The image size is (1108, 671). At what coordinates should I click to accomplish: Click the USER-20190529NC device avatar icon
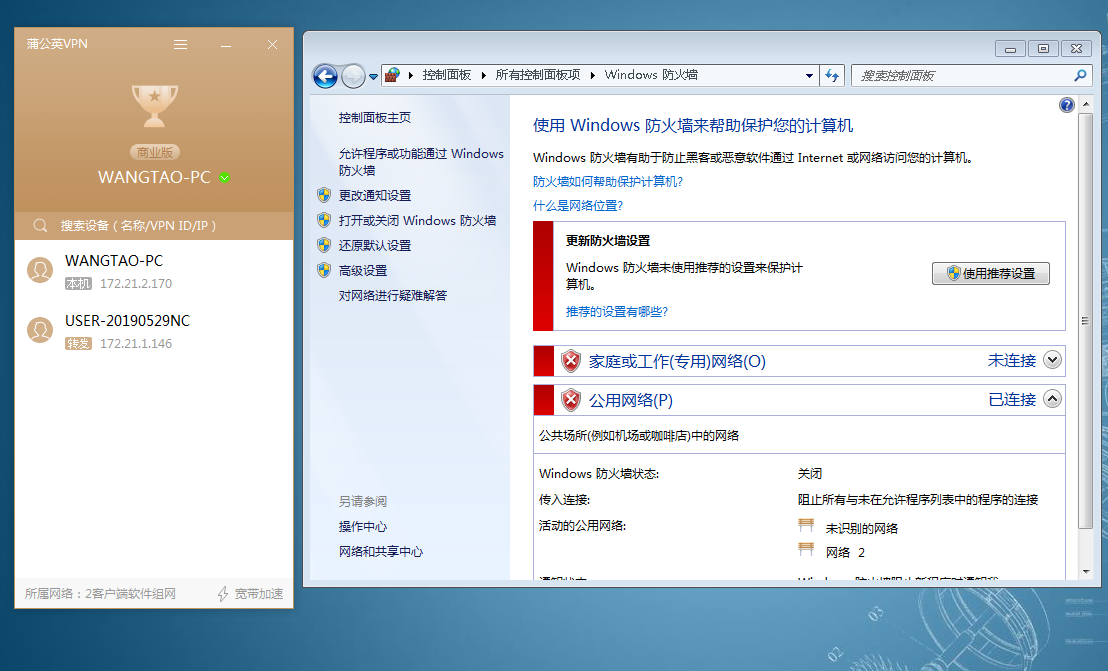click(x=40, y=331)
